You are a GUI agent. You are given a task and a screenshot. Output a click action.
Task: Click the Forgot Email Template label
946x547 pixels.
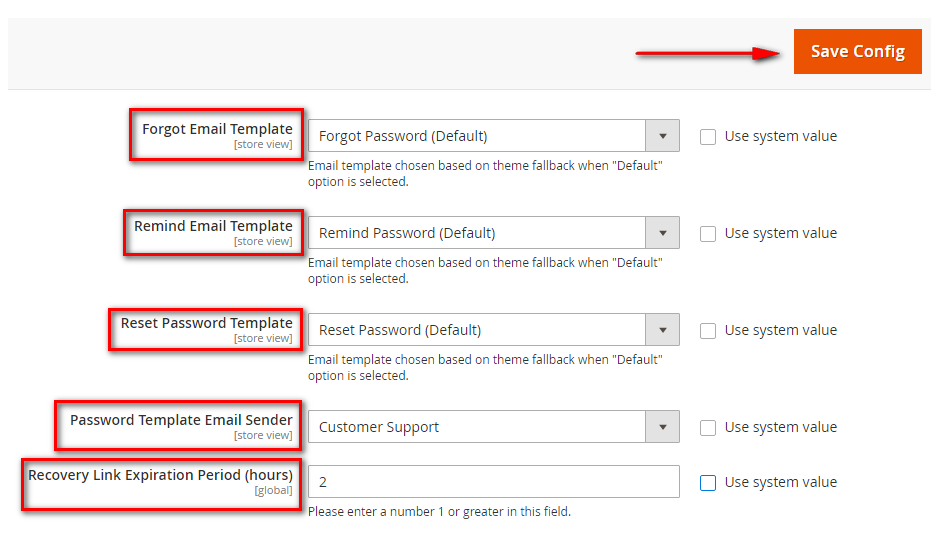[217, 129]
